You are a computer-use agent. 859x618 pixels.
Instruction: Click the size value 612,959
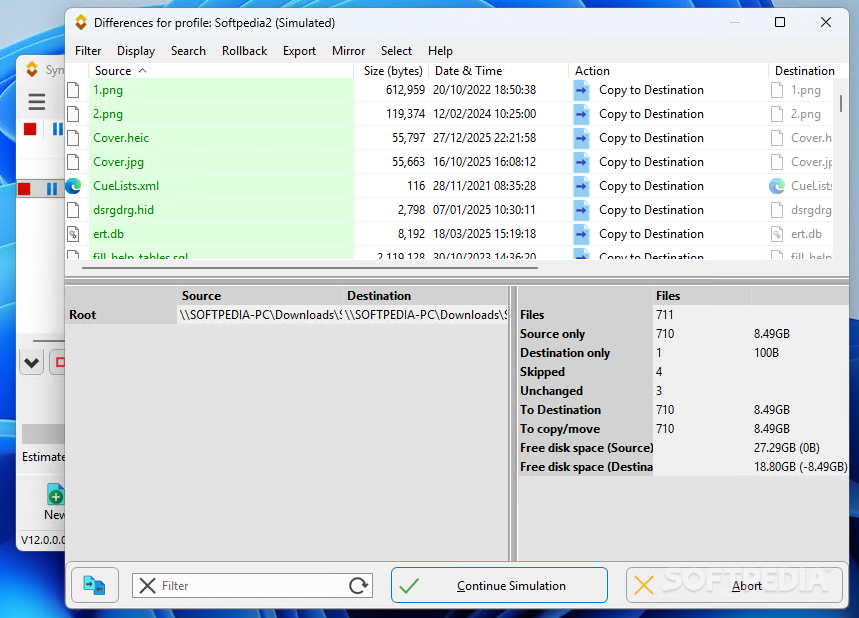click(x=405, y=90)
